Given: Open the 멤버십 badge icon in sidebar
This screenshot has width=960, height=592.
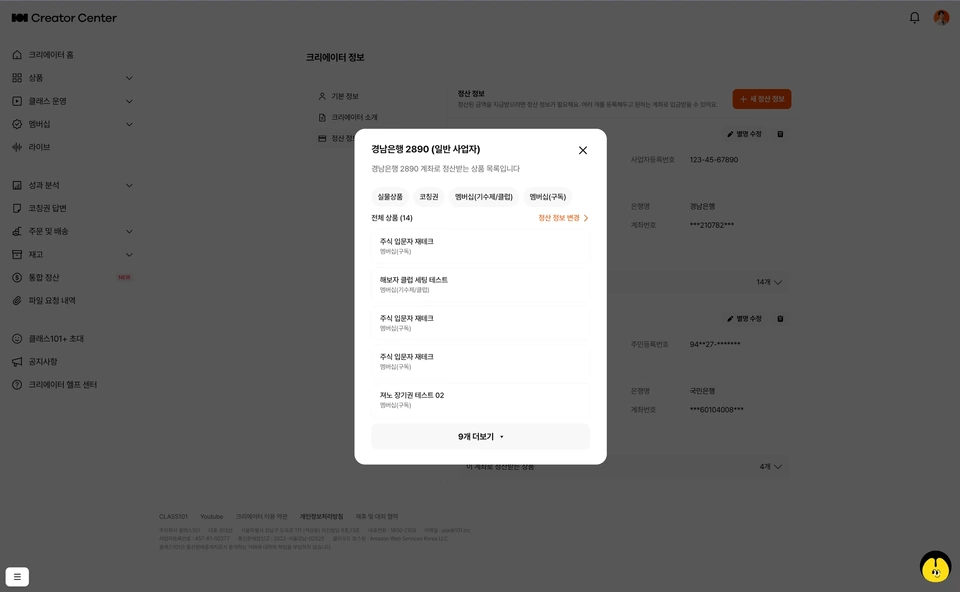Looking at the screenshot, I should [17, 124].
